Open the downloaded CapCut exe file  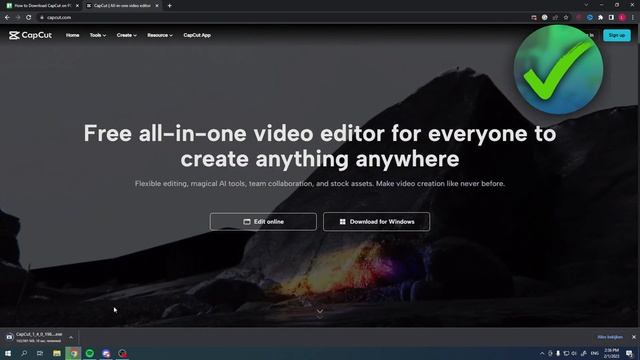[x=35, y=337]
